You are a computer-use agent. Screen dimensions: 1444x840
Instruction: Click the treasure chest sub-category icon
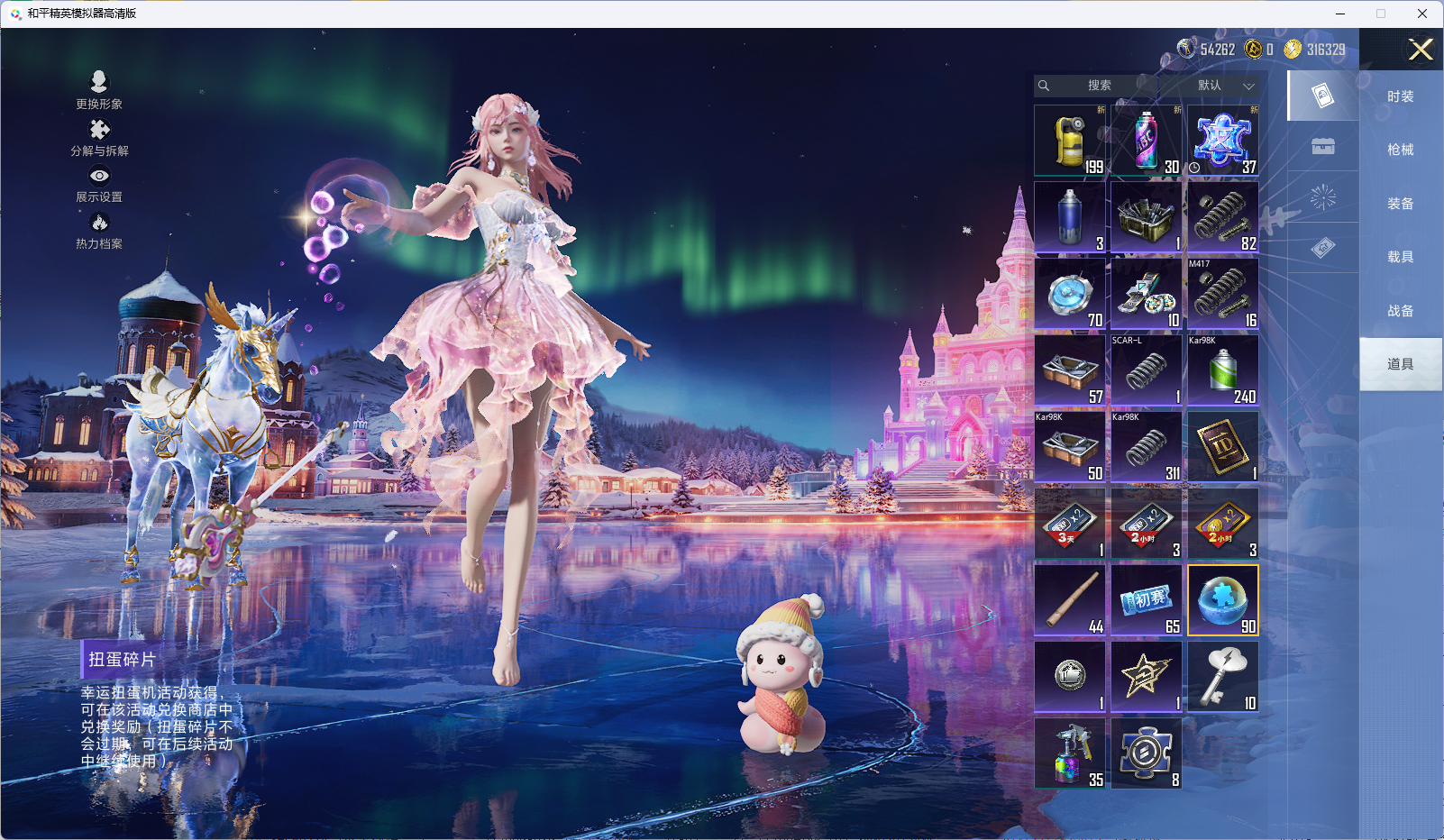coord(1322,147)
